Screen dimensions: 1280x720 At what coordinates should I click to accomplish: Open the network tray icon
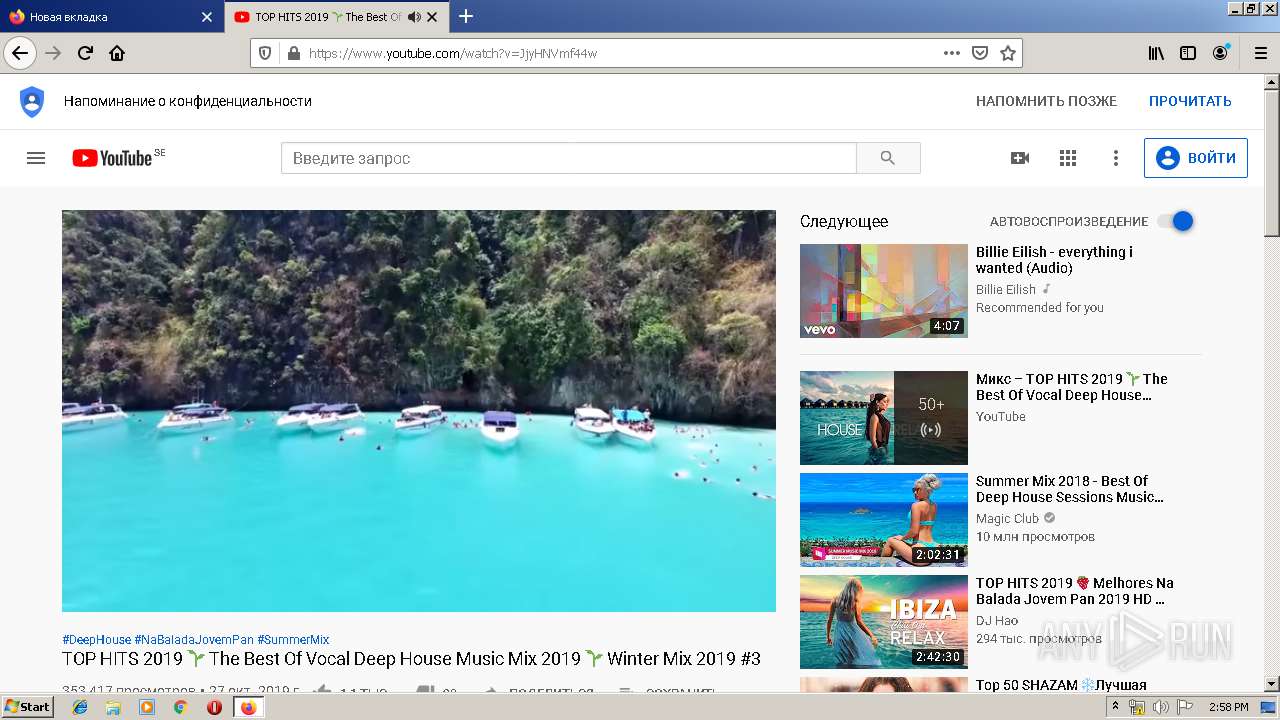(x=1137, y=707)
